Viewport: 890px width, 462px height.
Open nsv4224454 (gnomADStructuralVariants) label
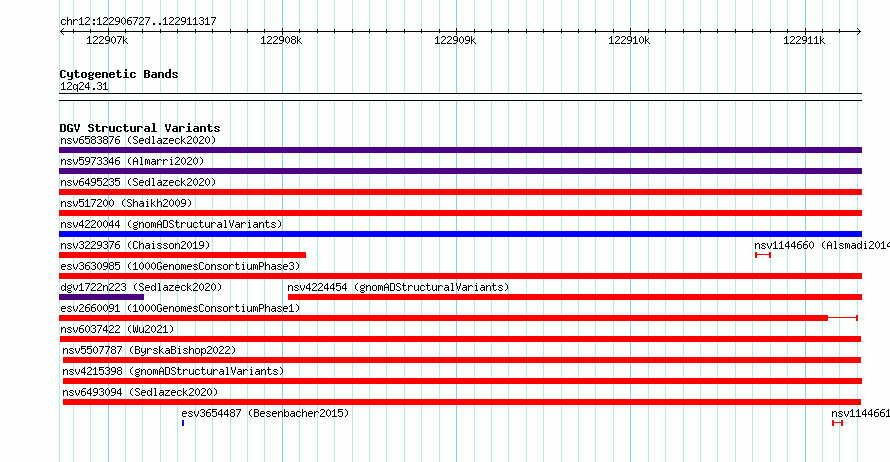(x=398, y=287)
